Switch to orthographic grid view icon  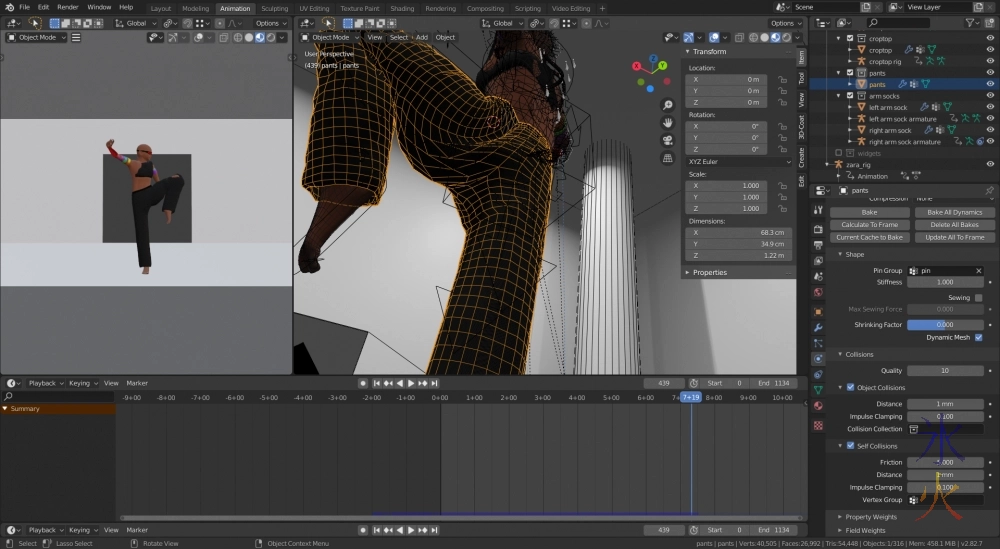pyautogui.click(x=667, y=157)
